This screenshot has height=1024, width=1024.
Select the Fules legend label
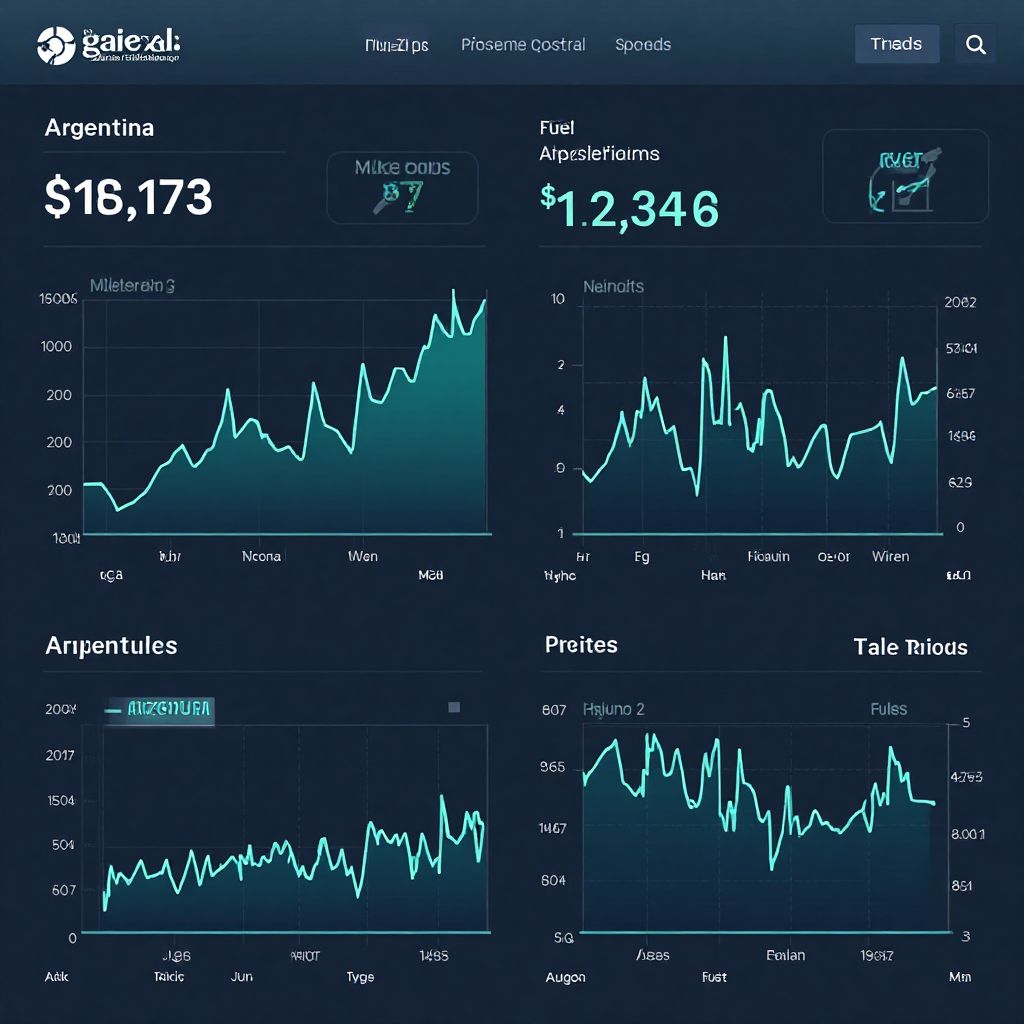pyautogui.click(x=888, y=709)
